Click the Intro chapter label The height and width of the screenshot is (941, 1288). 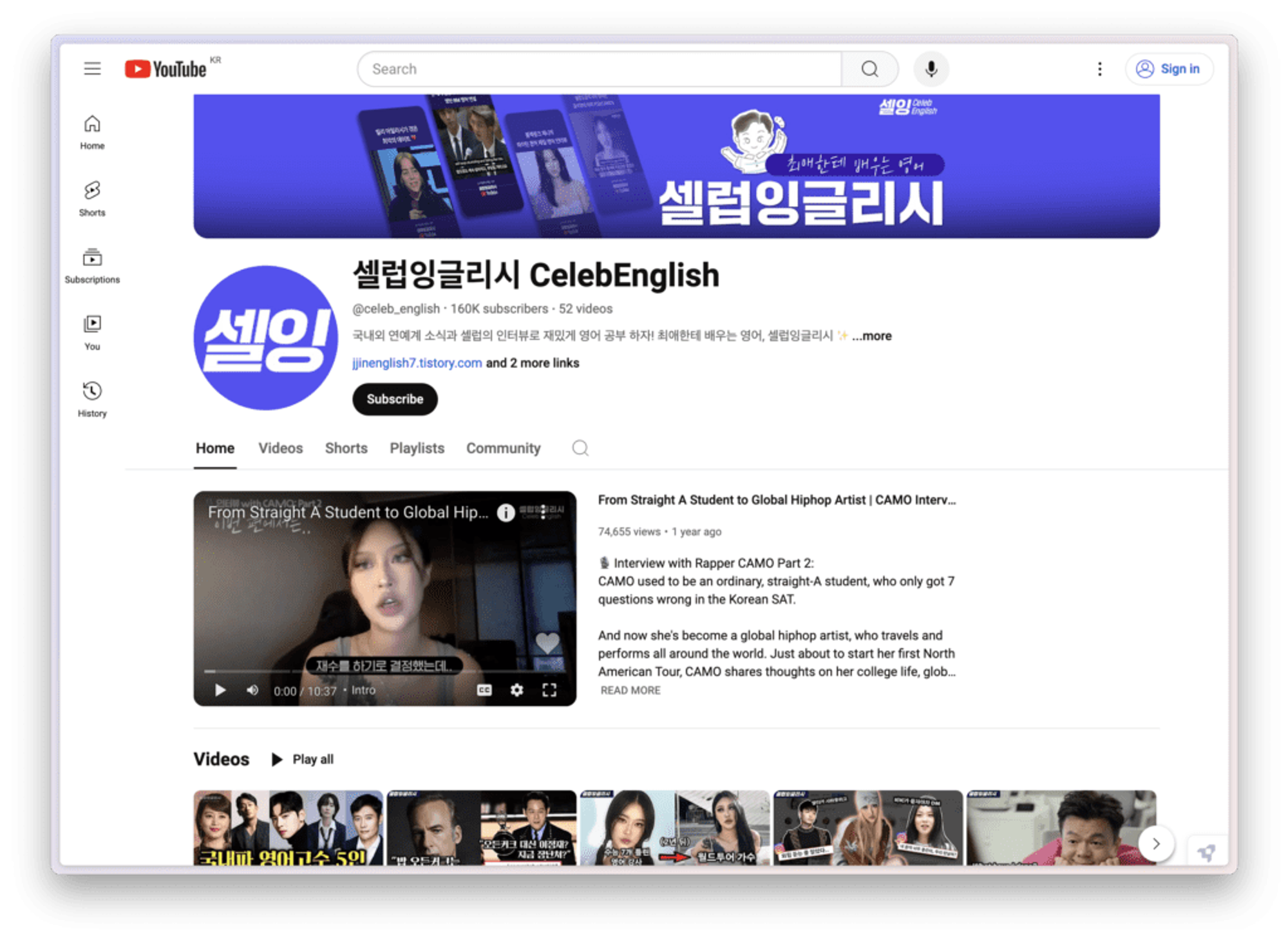[363, 690]
